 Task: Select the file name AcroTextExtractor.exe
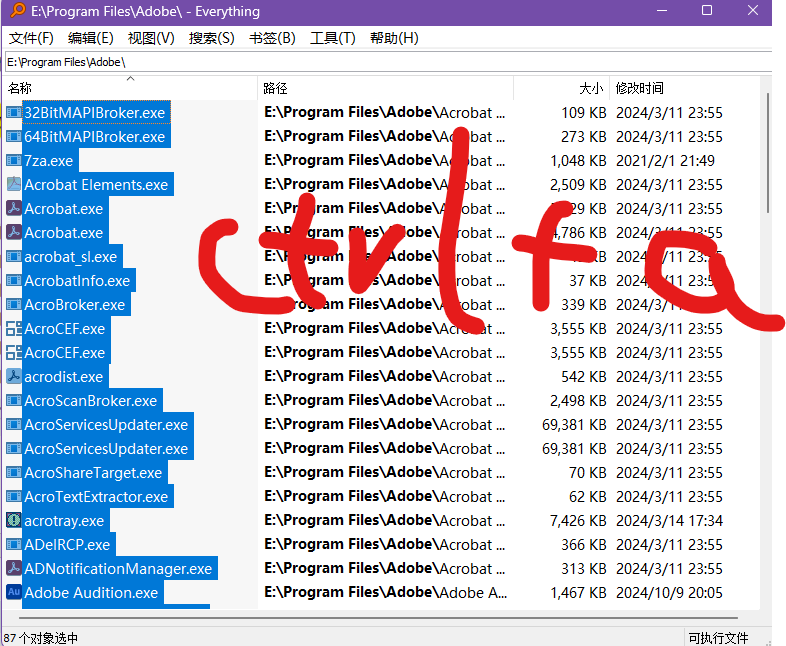pos(96,497)
